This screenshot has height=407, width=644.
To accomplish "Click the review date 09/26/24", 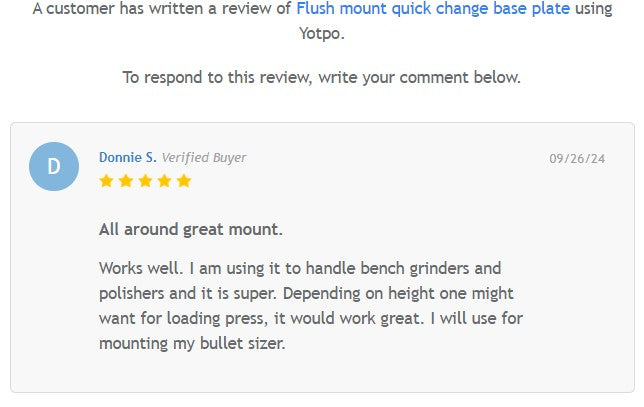I will click(577, 158).
